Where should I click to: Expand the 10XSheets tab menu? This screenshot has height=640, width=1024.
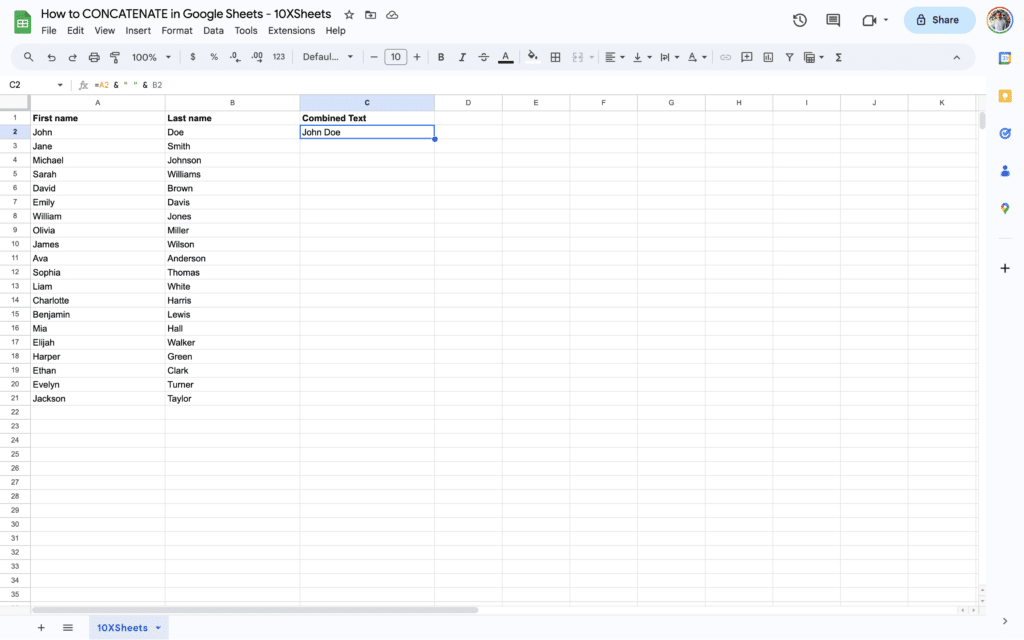156,627
